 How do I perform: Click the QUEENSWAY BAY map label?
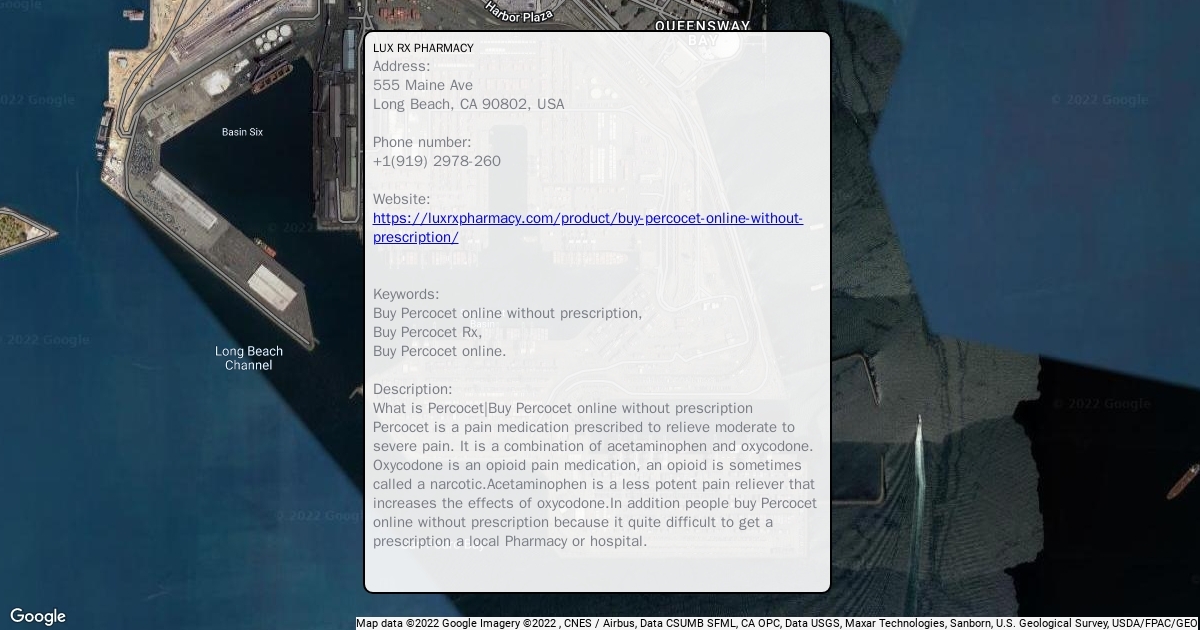pyautogui.click(x=702, y=34)
